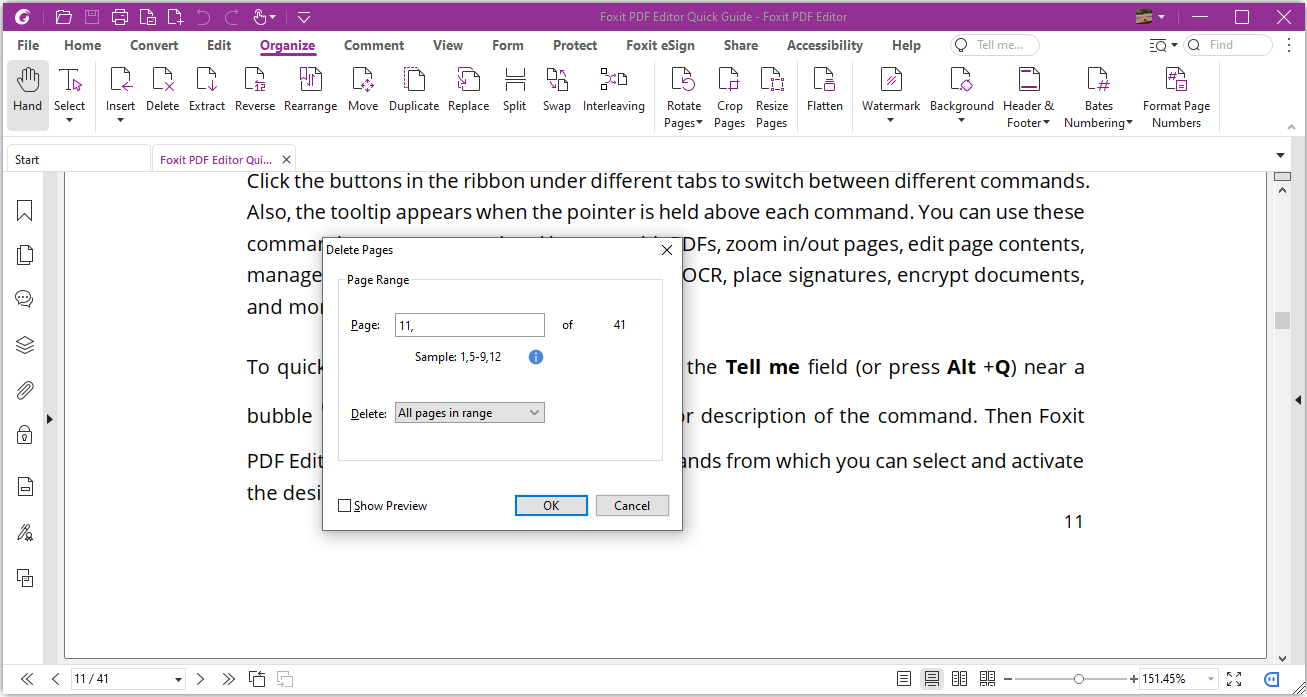Switch to the Protect tab
The width and height of the screenshot is (1307, 697).
[x=575, y=45]
